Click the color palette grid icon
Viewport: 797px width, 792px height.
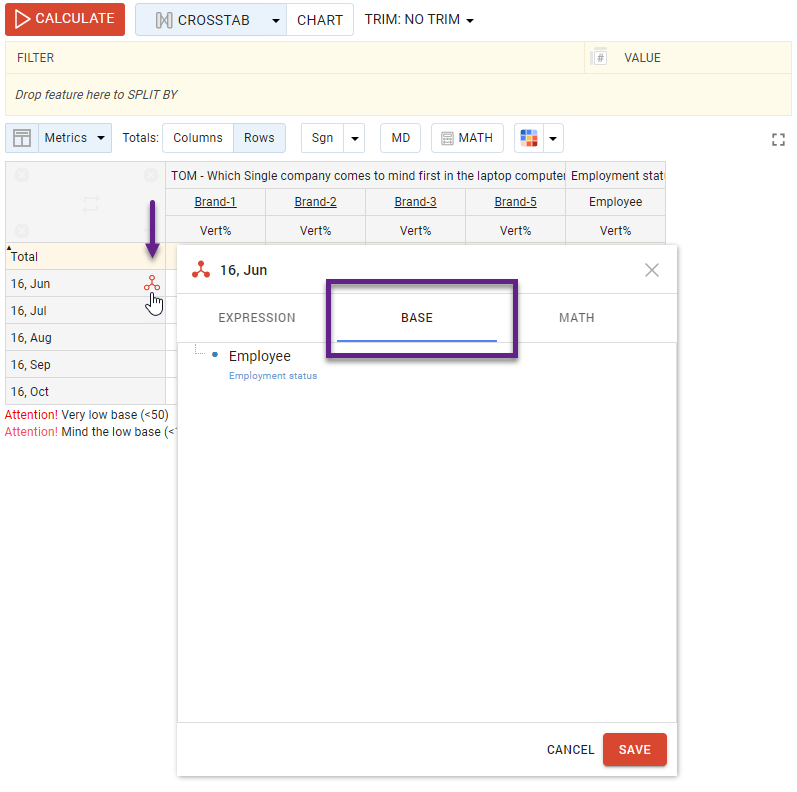(529, 138)
